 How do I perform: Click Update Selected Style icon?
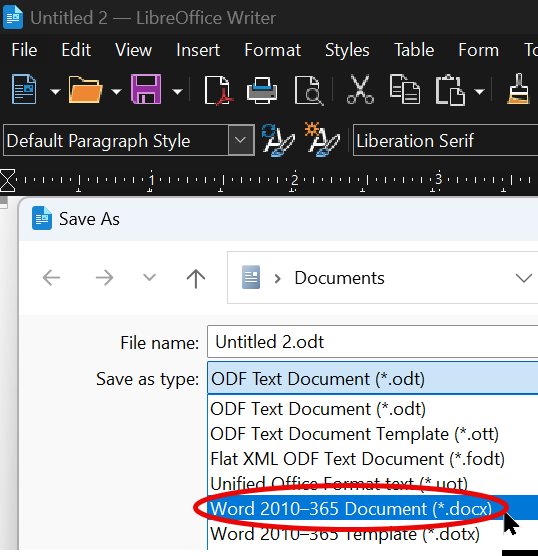[278, 140]
